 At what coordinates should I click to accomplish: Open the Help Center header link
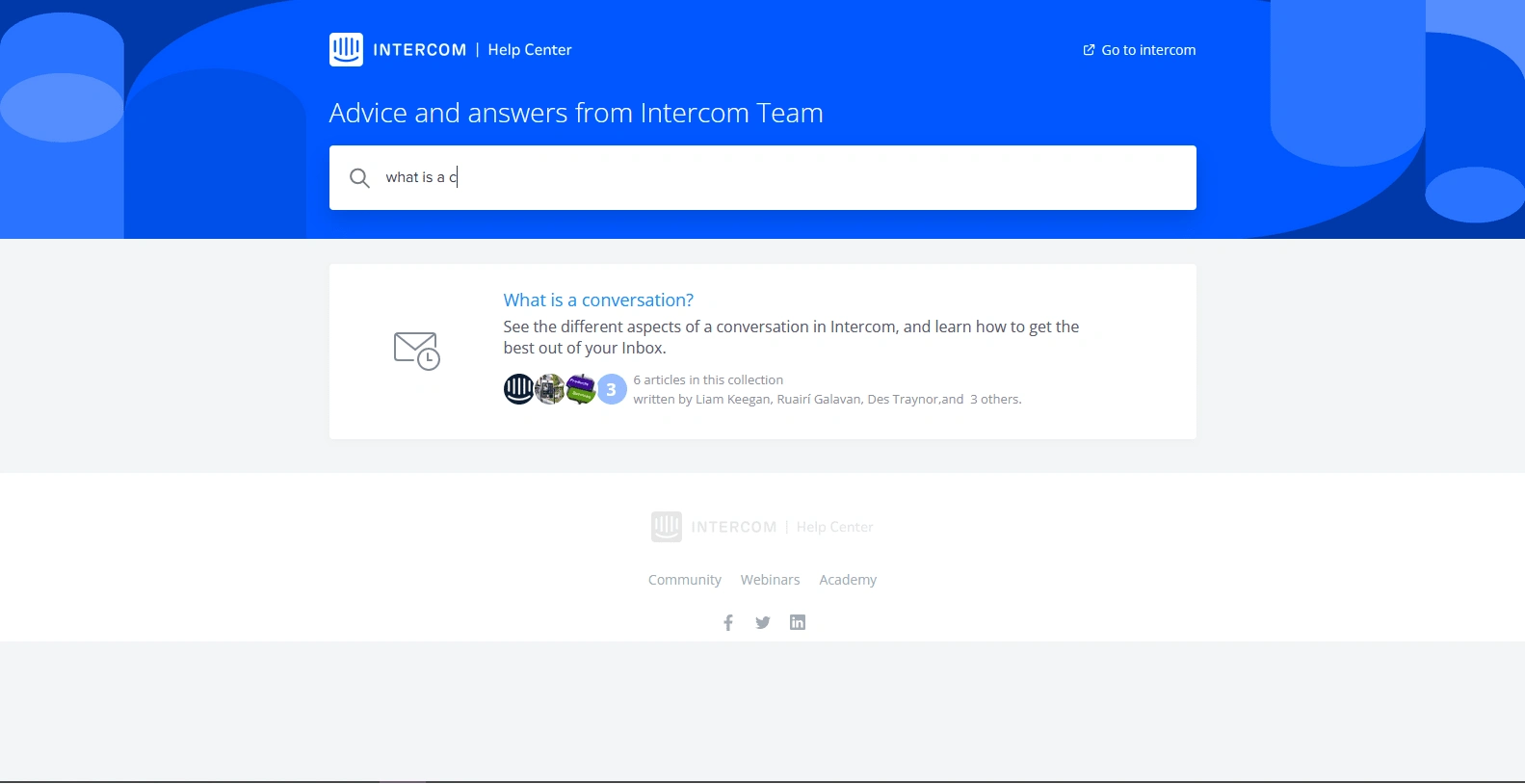tap(530, 50)
